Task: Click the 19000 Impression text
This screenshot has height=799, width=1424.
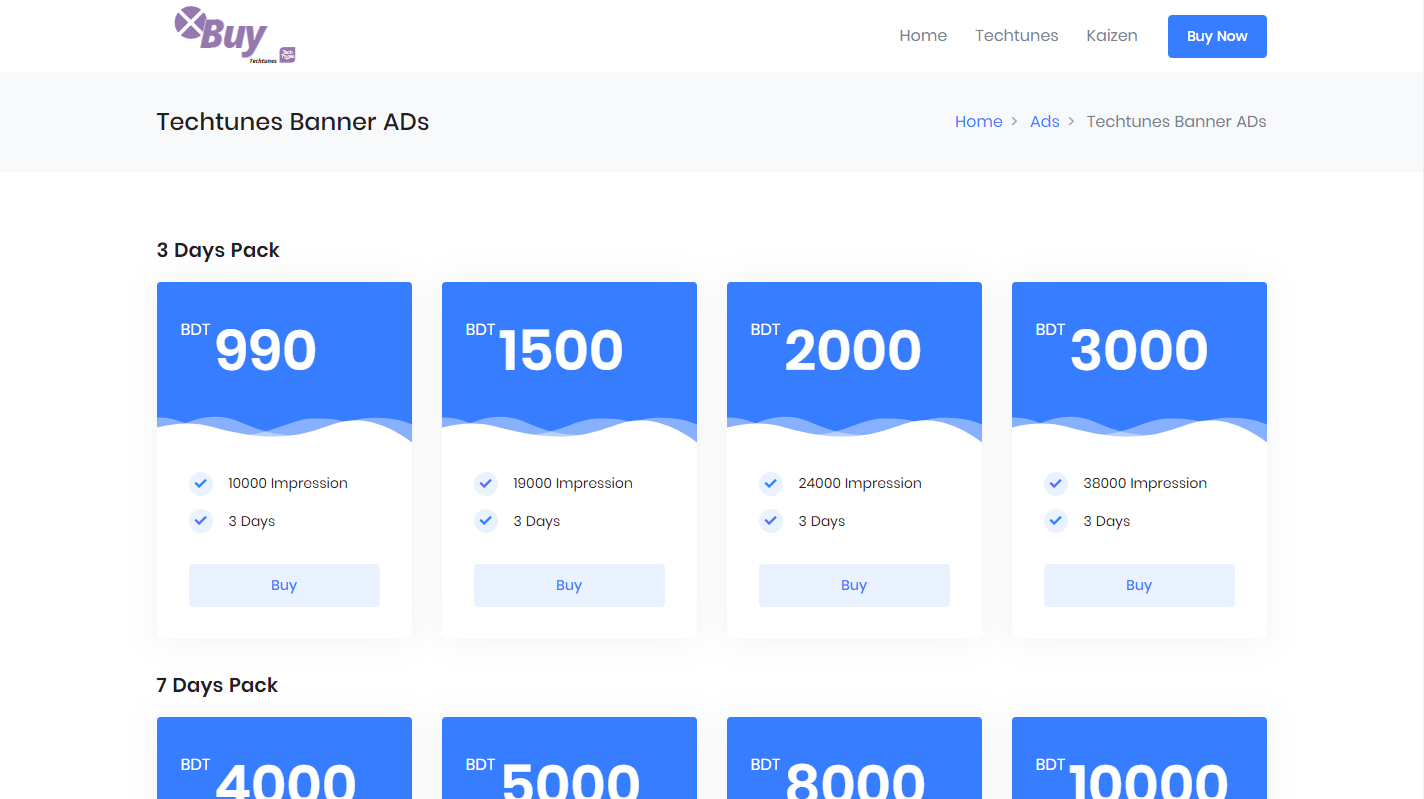Action: tap(573, 484)
